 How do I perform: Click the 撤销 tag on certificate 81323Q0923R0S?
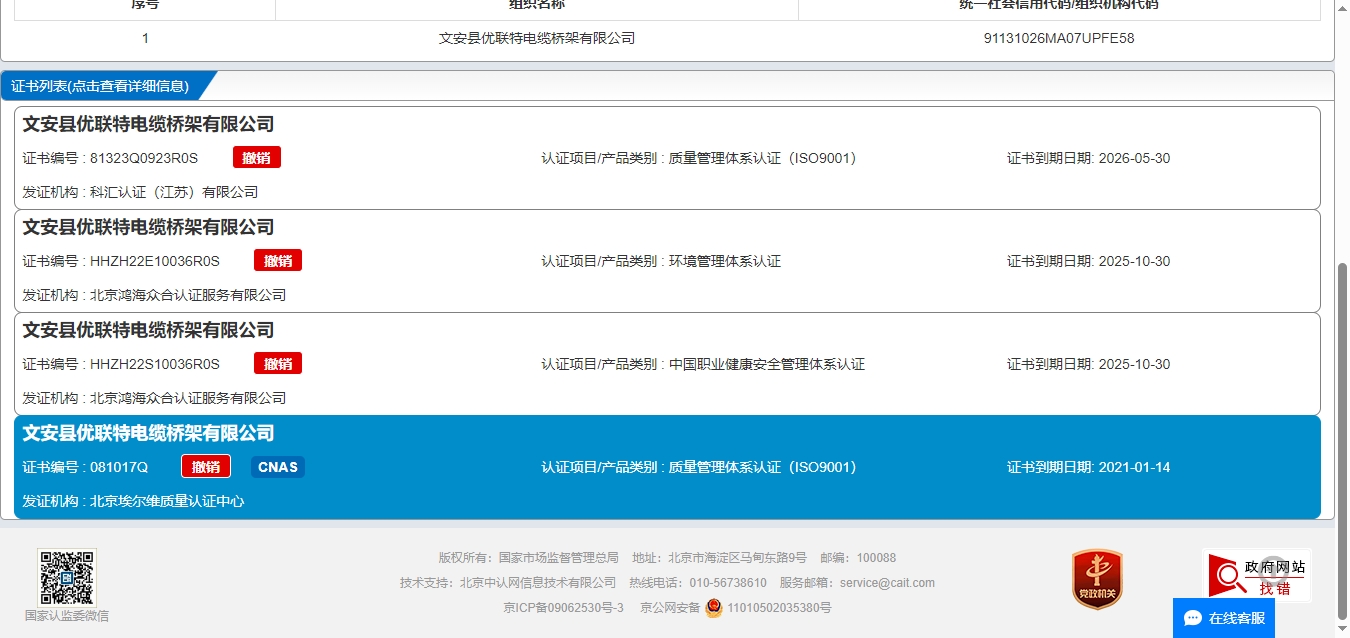(x=257, y=158)
